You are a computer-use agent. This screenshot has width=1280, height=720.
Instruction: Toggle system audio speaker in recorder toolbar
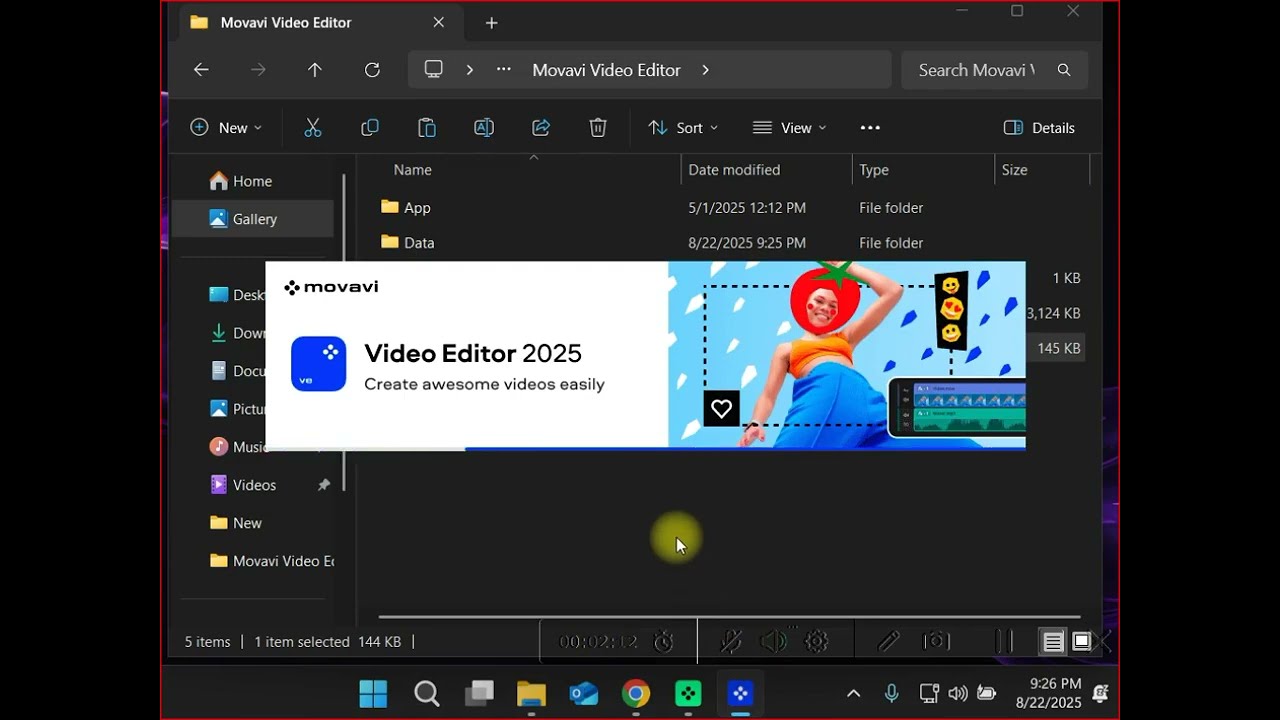tap(772, 641)
